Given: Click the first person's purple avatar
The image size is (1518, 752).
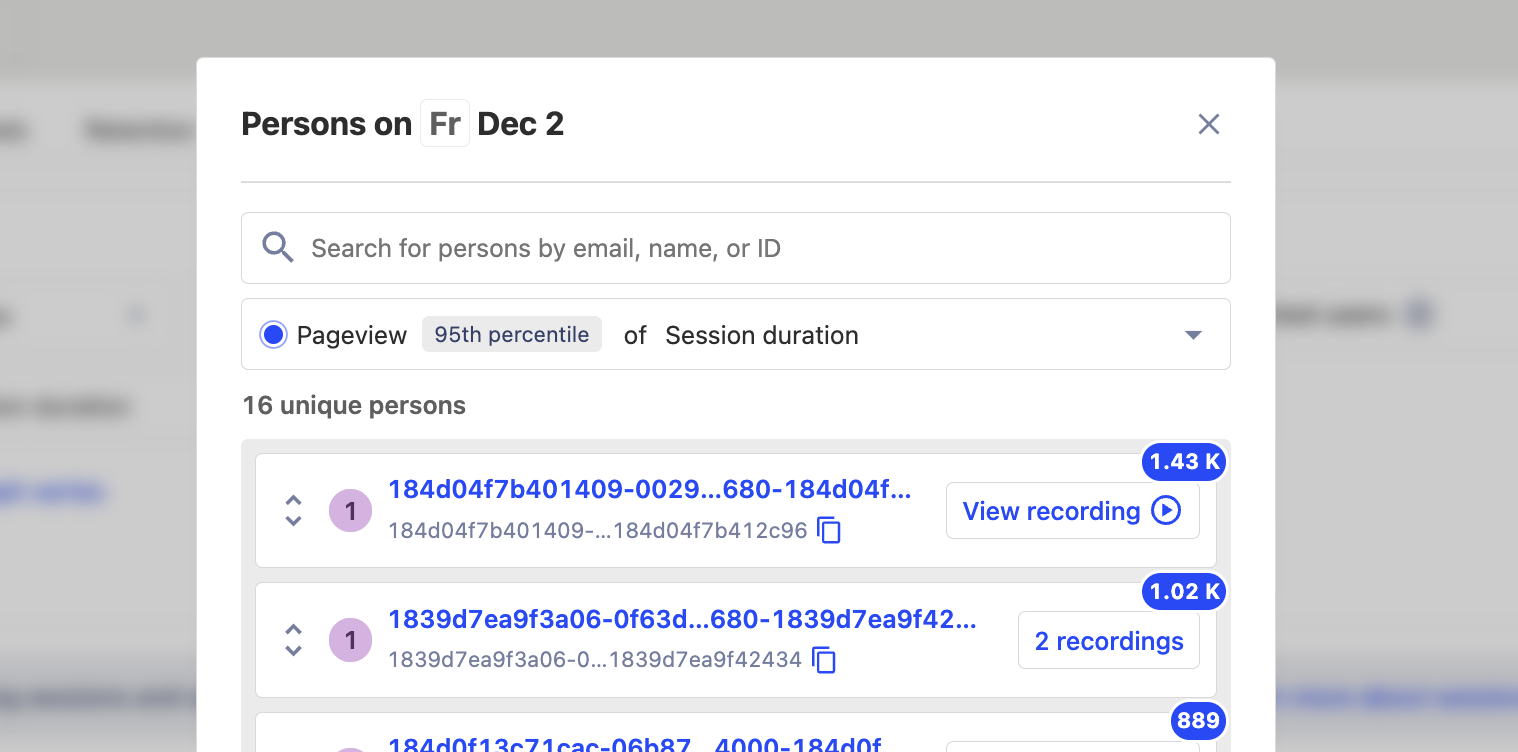Looking at the screenshot, I should 350,511.
